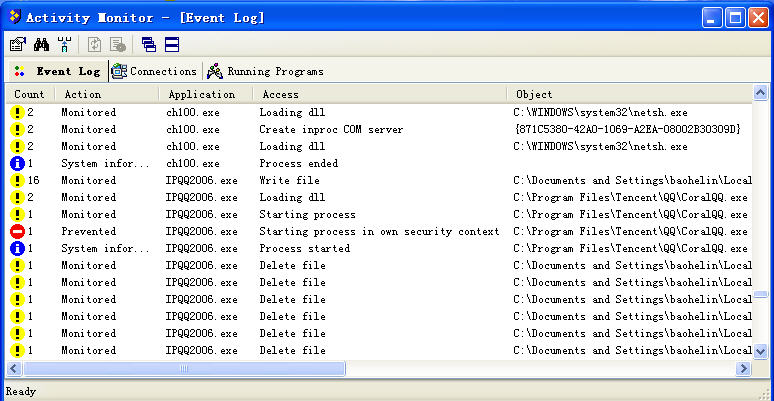The image size is (774, 401).
Task: Click CoralQQ.exe path in Starting process row
Action: tap(630, 214)
